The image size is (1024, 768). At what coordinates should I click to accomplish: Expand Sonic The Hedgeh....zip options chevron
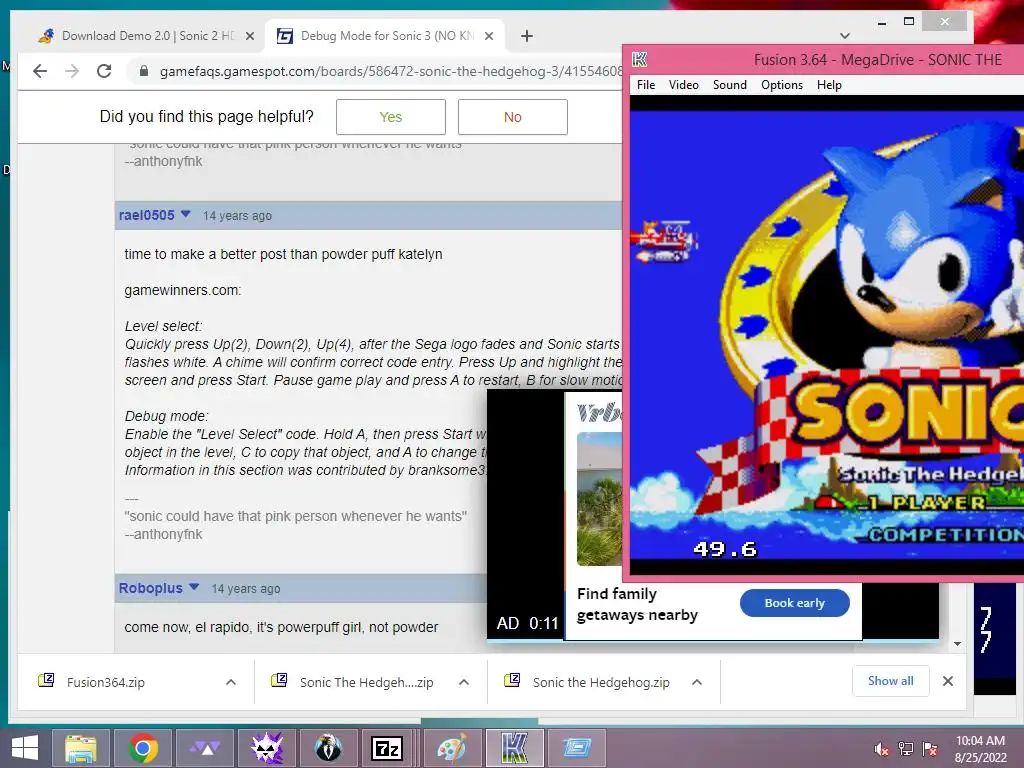pos(464,682)
